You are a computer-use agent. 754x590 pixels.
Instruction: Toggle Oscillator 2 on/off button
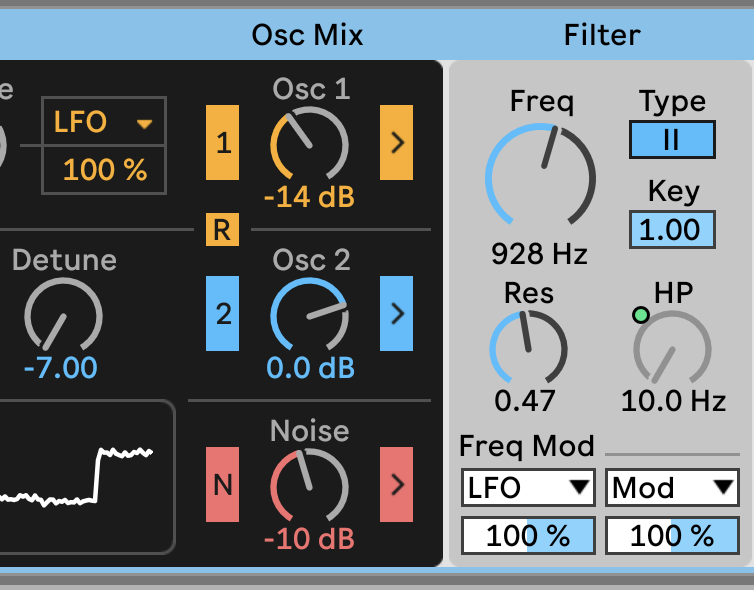tap(223, 313)
